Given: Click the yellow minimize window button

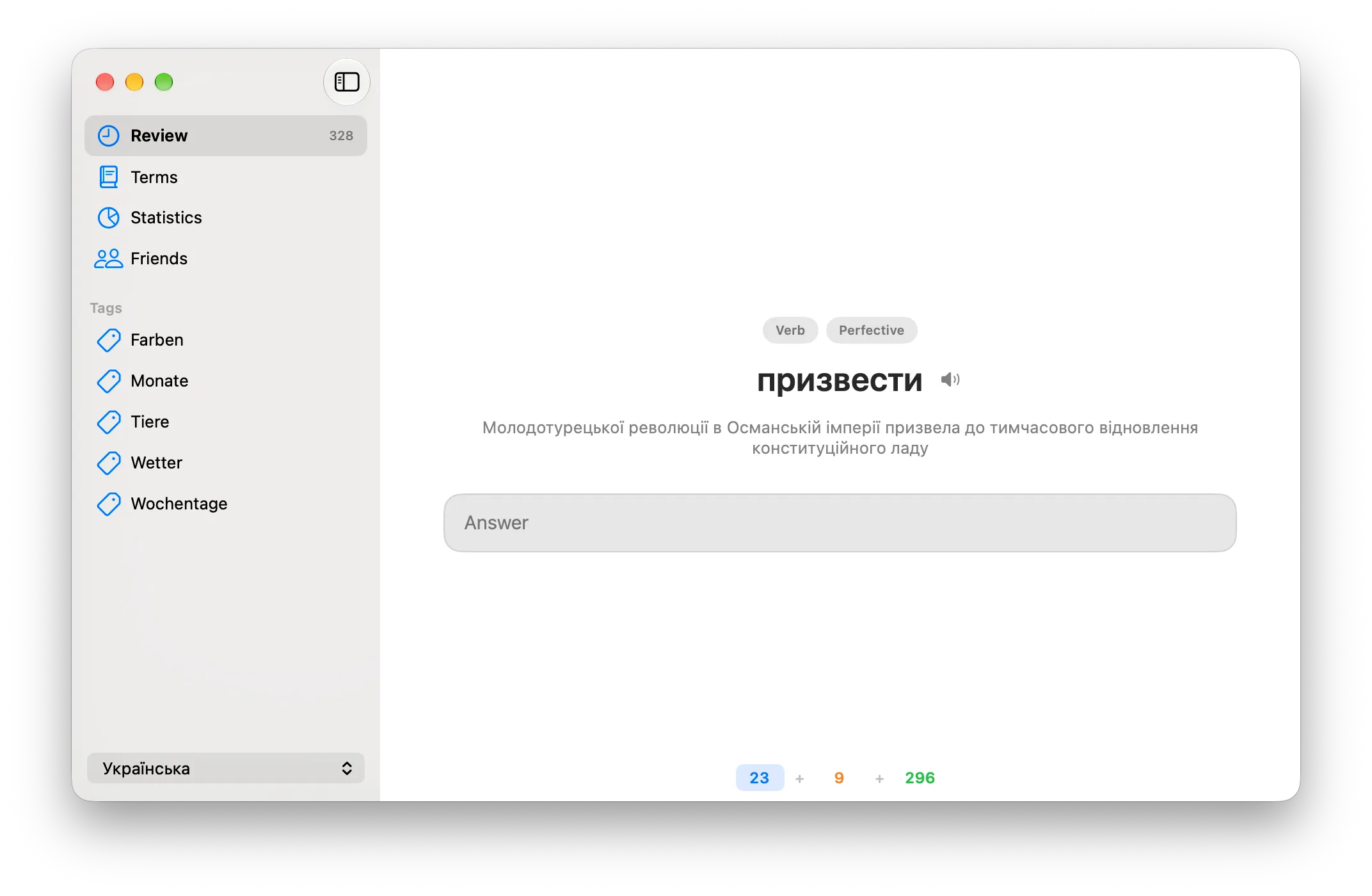Looking at the screenshot, I should click(x=134, y=82).
